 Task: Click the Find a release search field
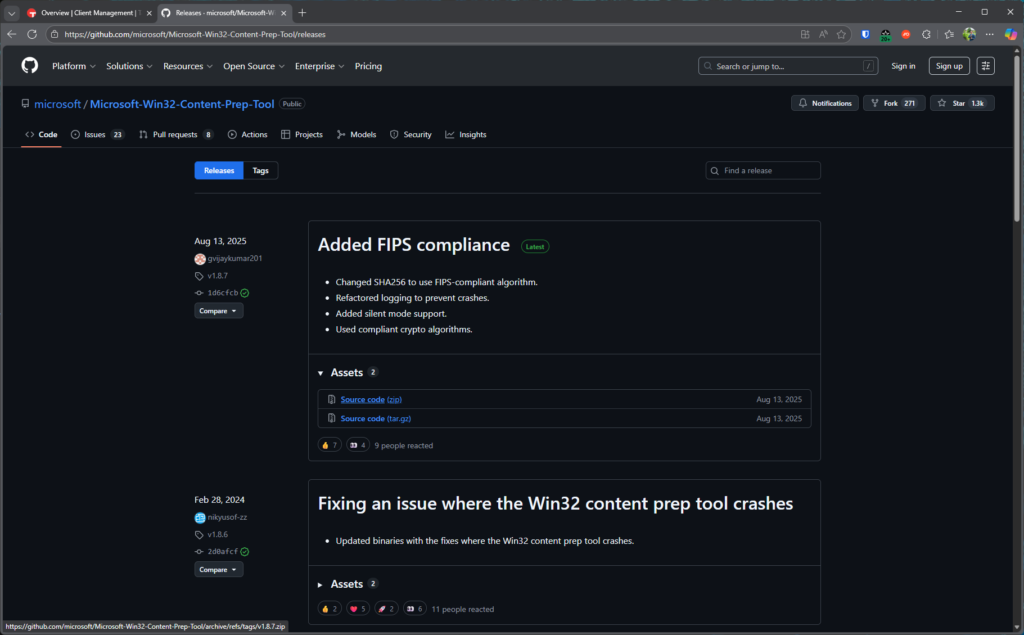click(x=768, y=171)
